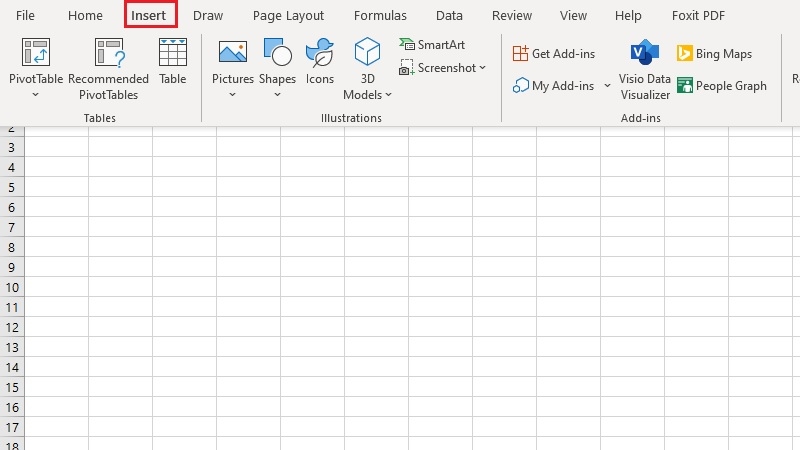Expand the Screenshot dropdown chevron

click(x=482, y=67)
